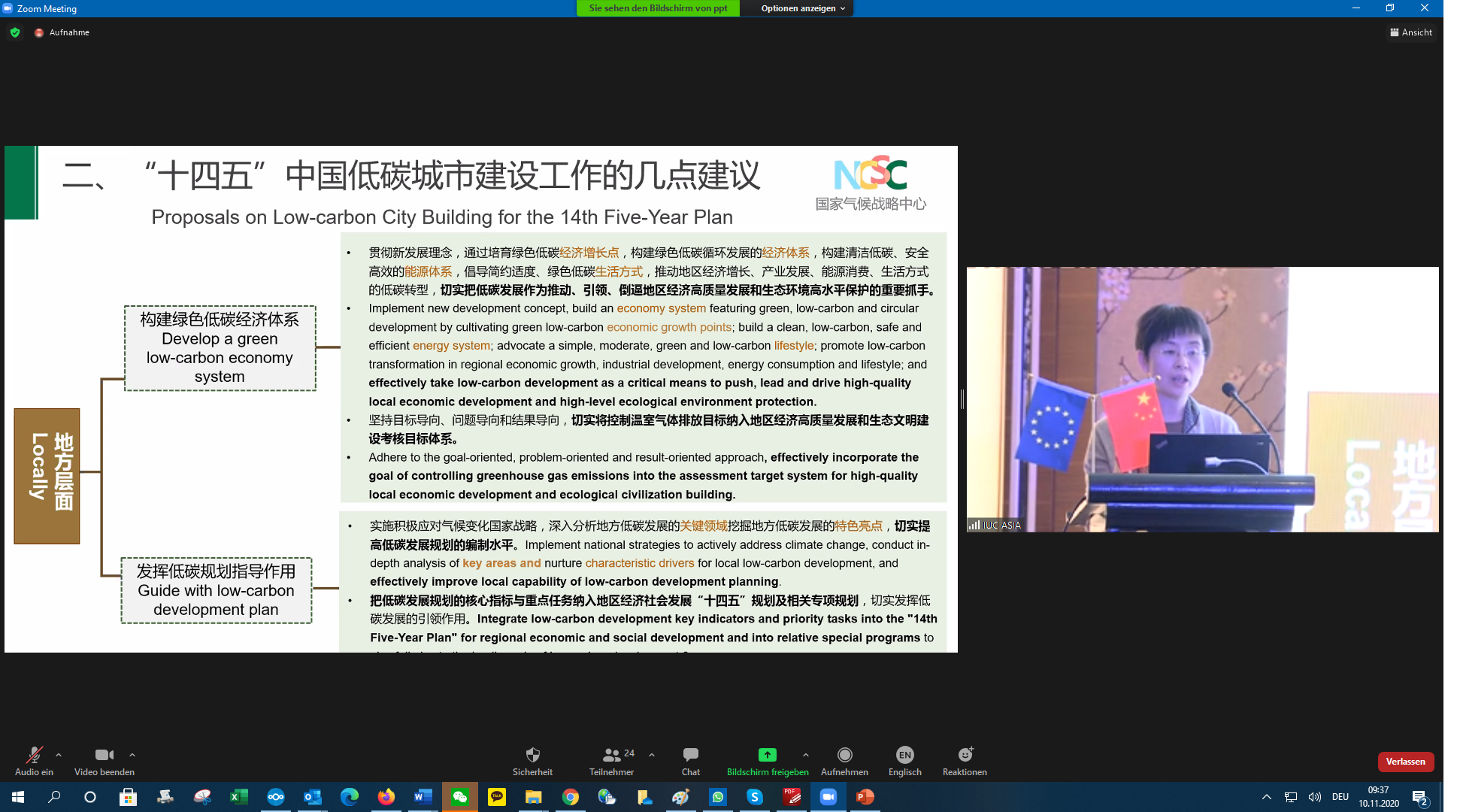The height and width of the screenshot is (812, 1457).
Task: Click the green screen-sharing notice bar
Action: [x=658, y=8]
